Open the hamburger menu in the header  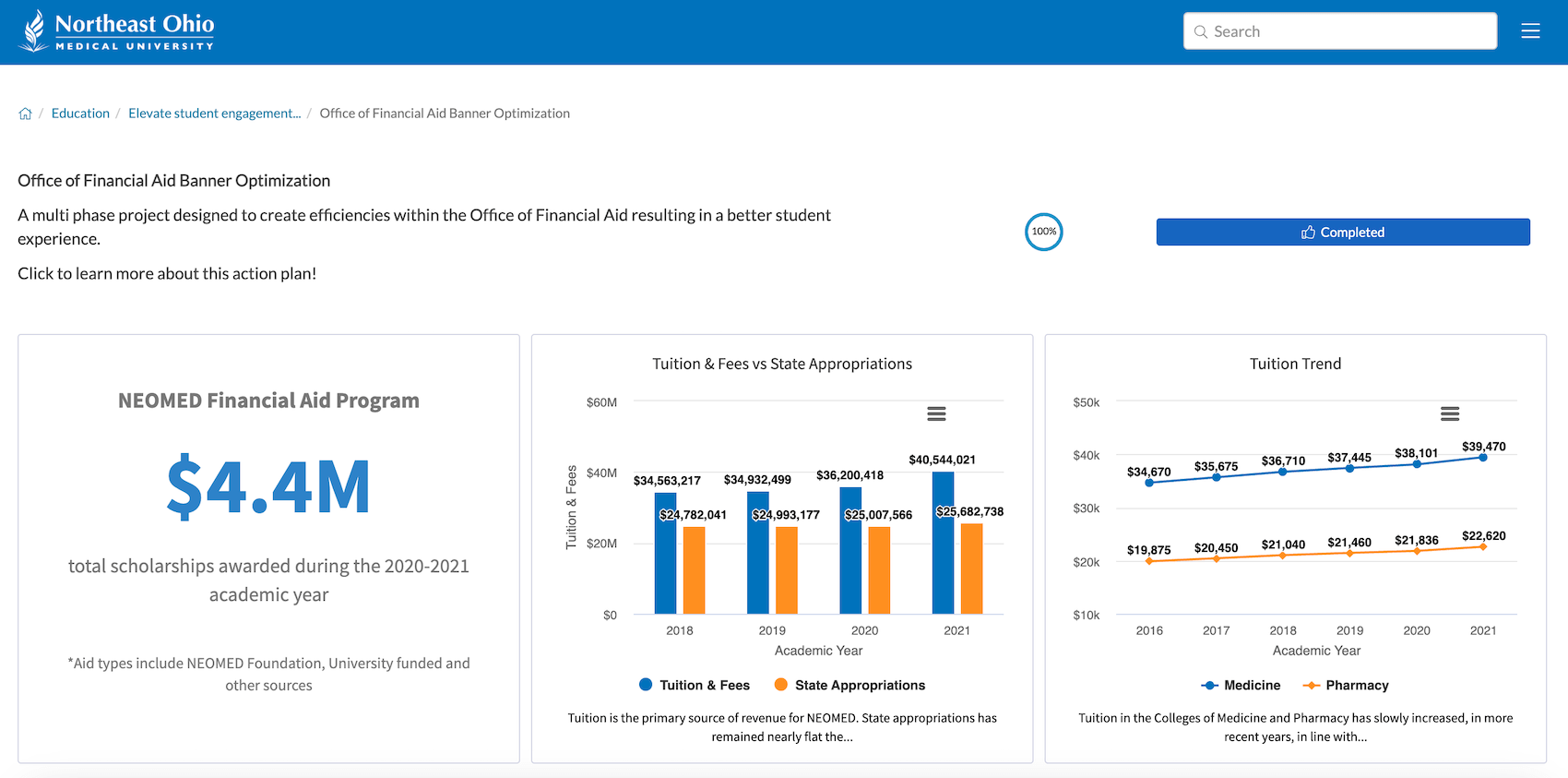(x=1530, y=31)
